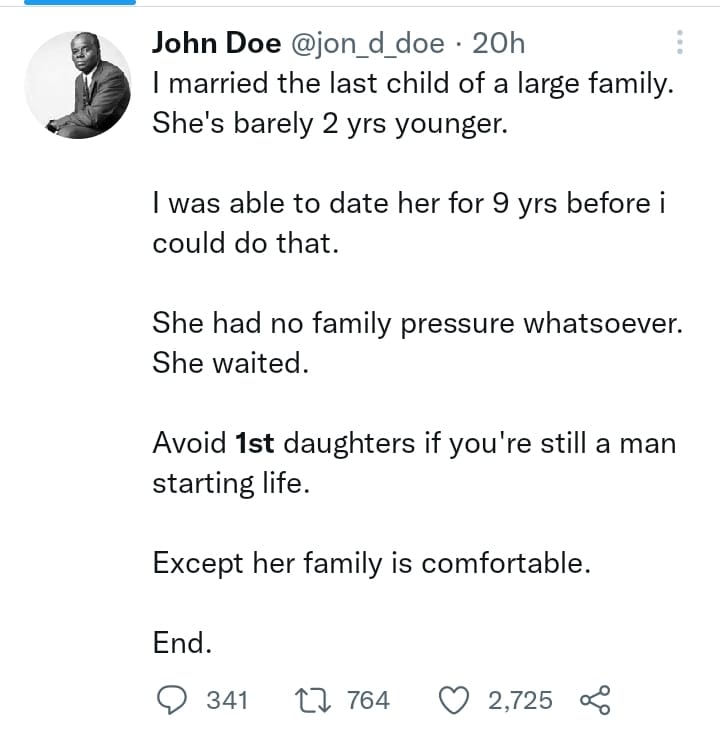Click the share icon beside likes

(595, 700)
